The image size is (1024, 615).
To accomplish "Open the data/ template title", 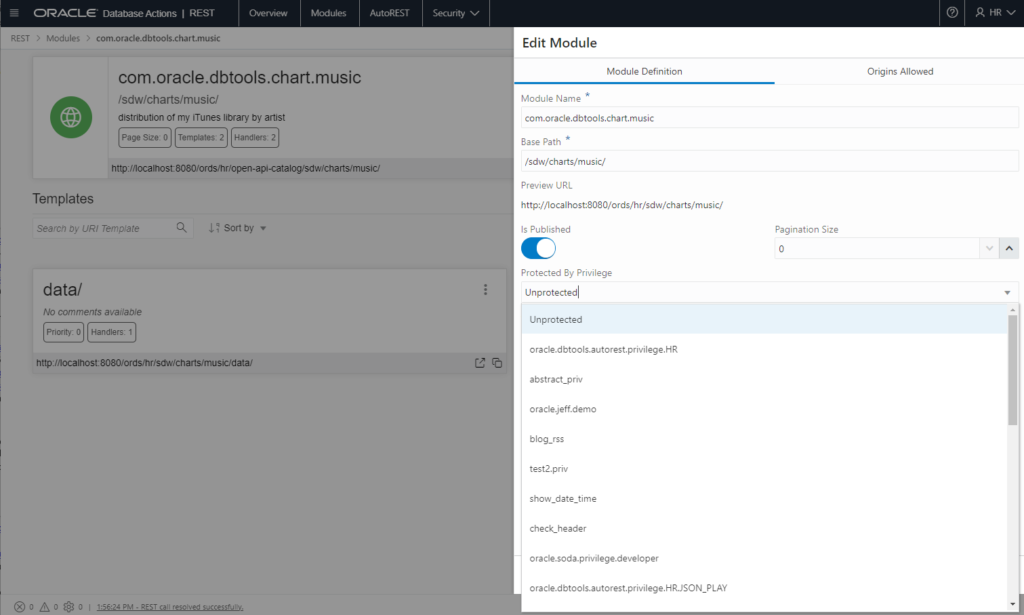I will (x=63, y=290).
